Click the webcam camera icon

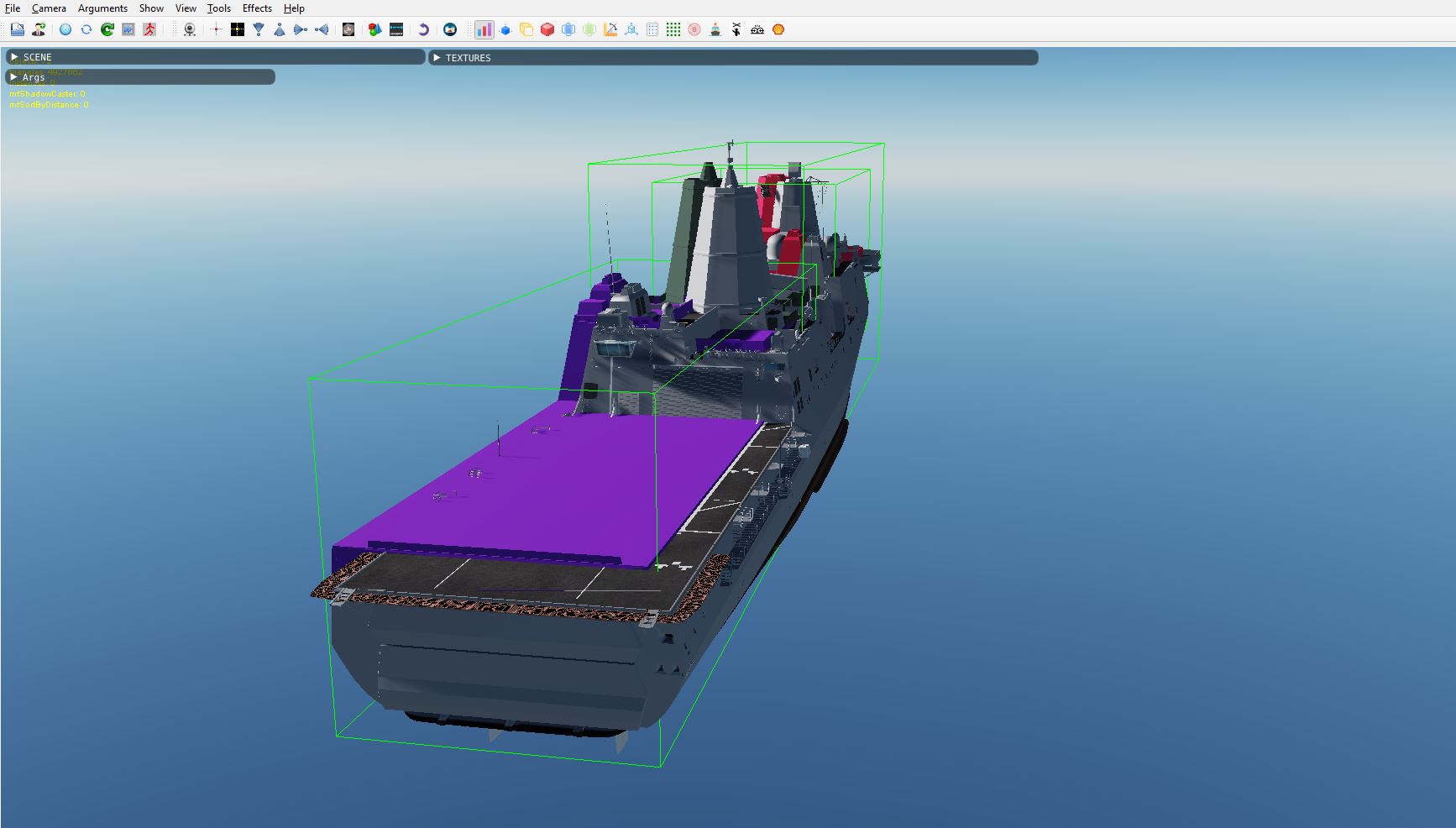point(190,29)
